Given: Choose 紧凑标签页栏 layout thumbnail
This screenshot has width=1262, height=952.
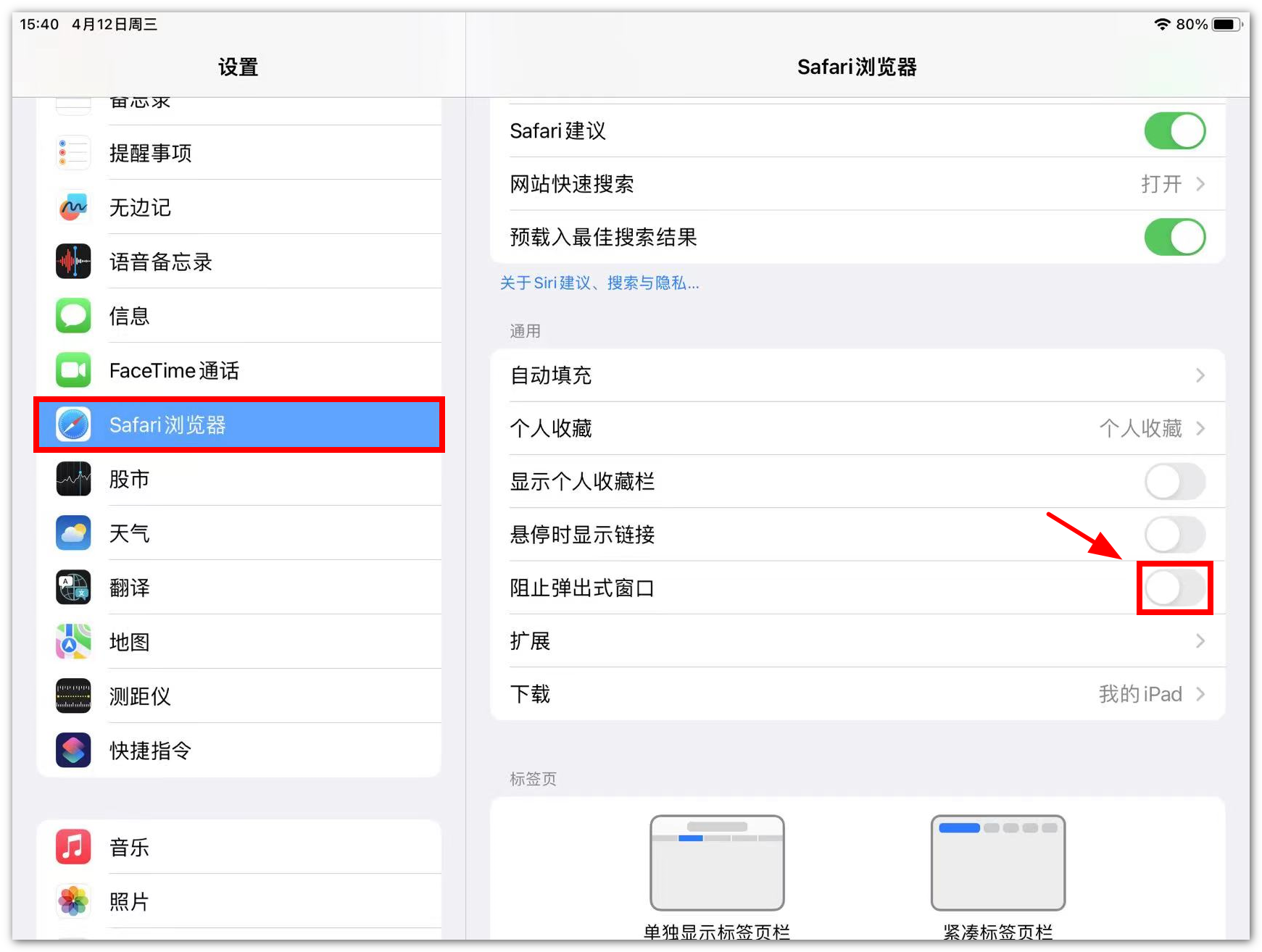Looking at the screenshot, I should [x=998, y=863].
